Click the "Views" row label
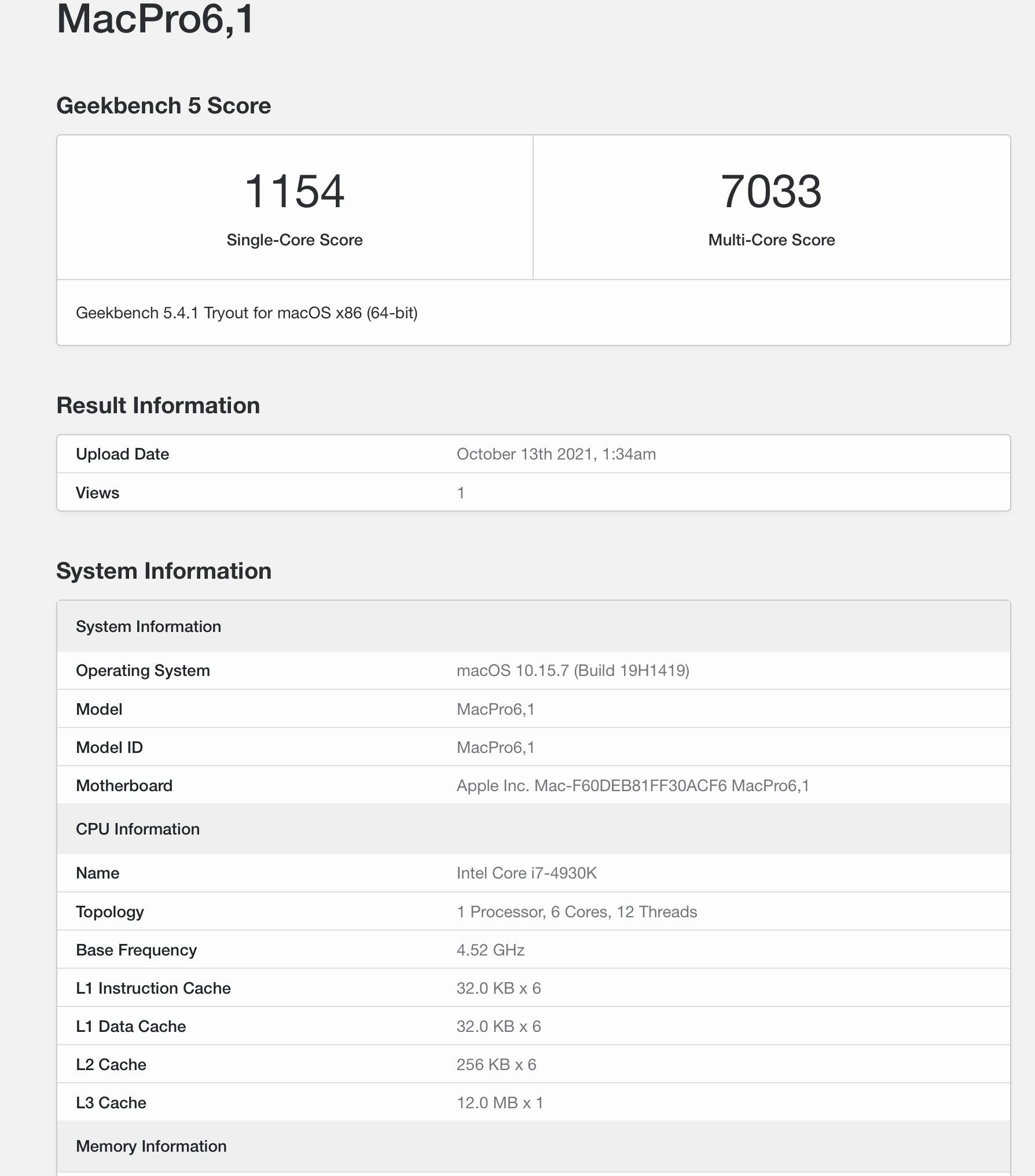This screenshot has width=1035, height=1176. click(x=98, y=493)
